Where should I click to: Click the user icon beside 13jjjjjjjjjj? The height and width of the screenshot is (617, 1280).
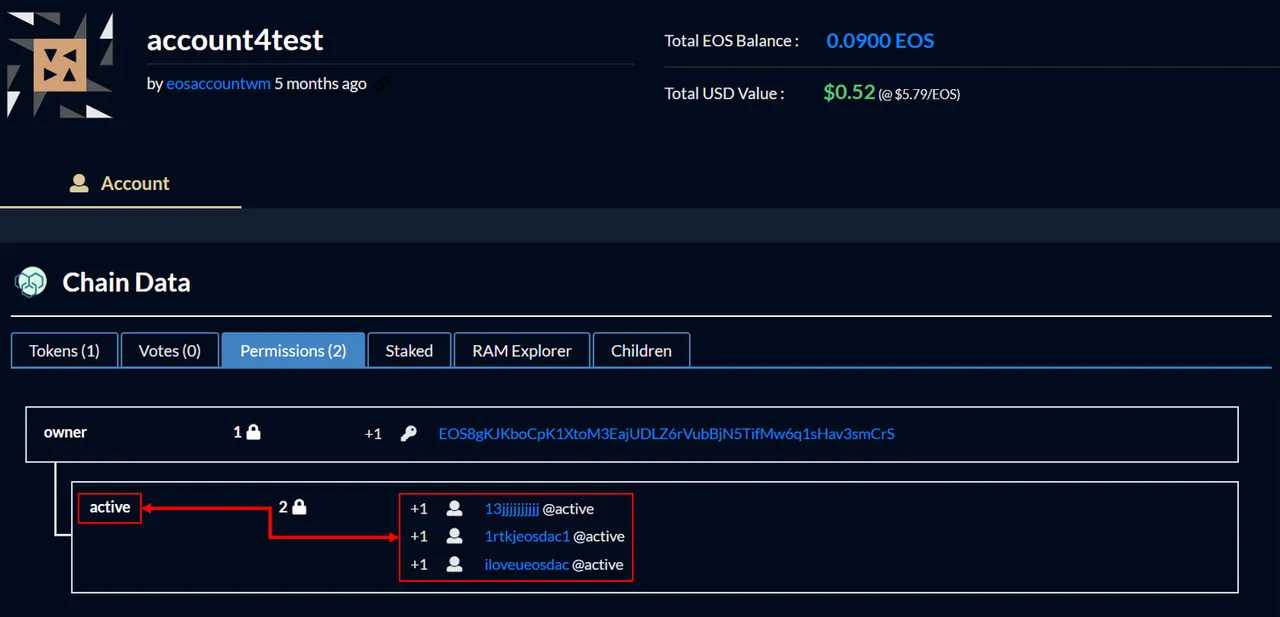coord(454,509)
